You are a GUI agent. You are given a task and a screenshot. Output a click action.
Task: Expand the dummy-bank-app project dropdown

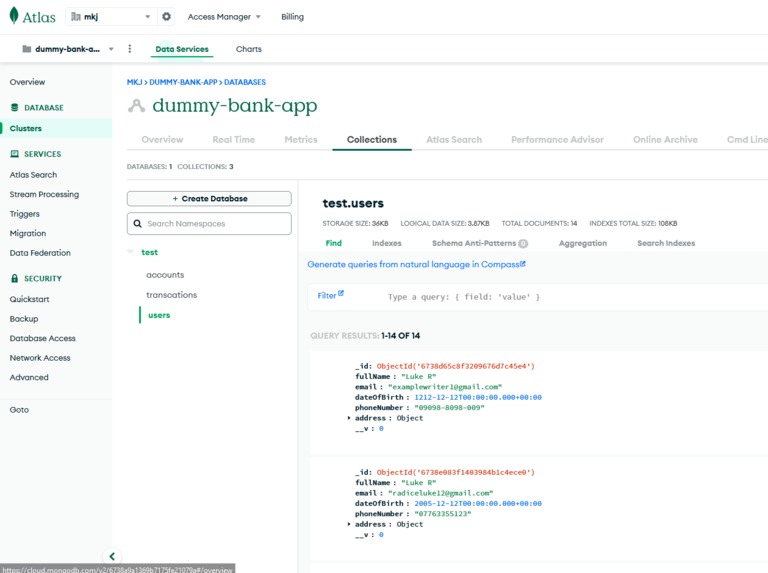pyautogui.click(x=68, y=49)
